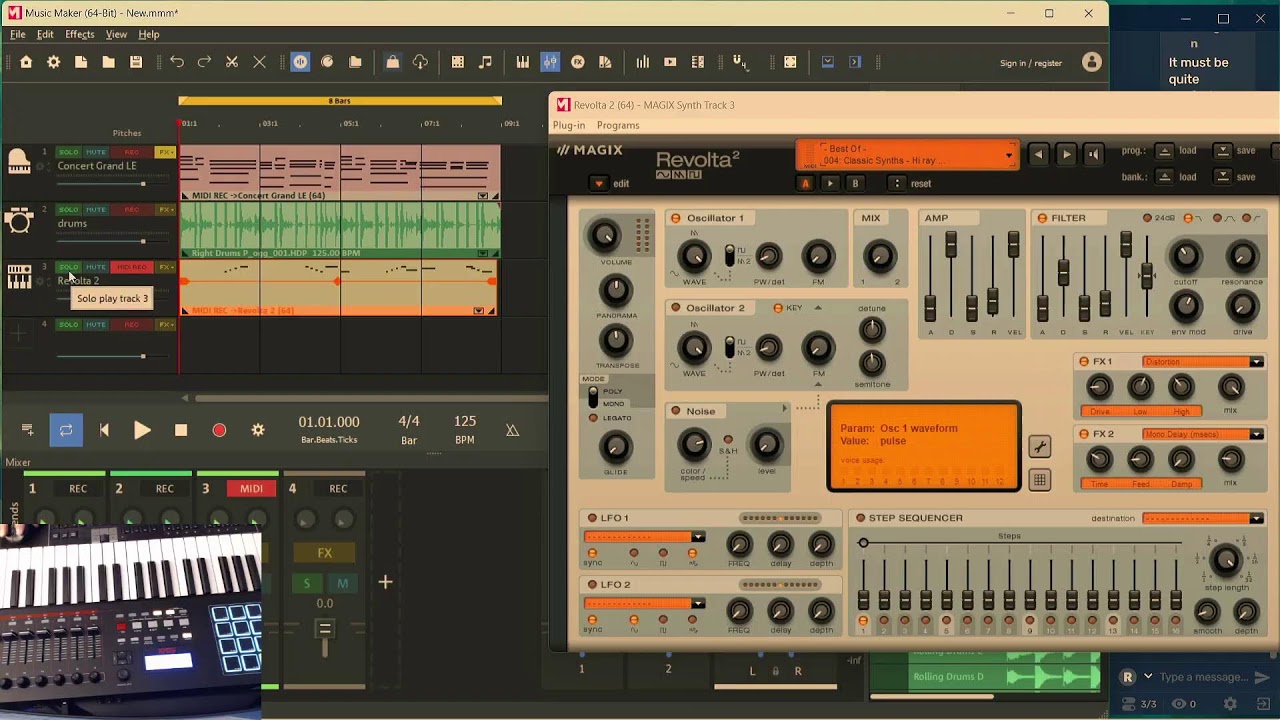Click the Revolta 2 synth track icon

(x=19, y=277)
